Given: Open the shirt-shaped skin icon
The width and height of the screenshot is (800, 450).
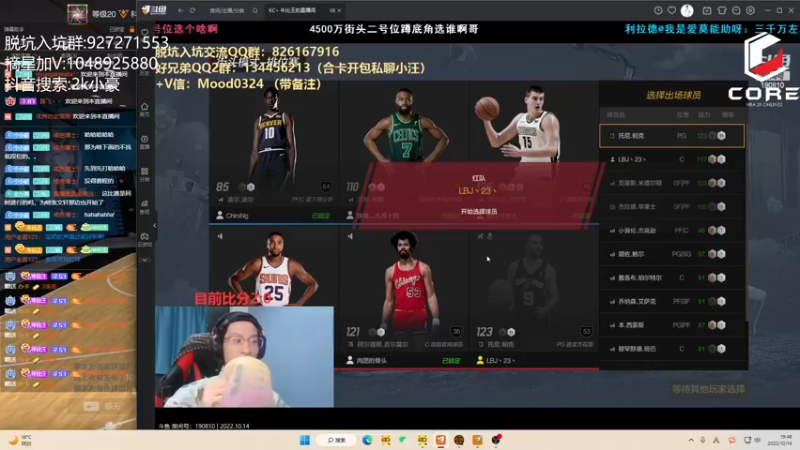Looking at the screenshot, I should (x=721, y=10).
